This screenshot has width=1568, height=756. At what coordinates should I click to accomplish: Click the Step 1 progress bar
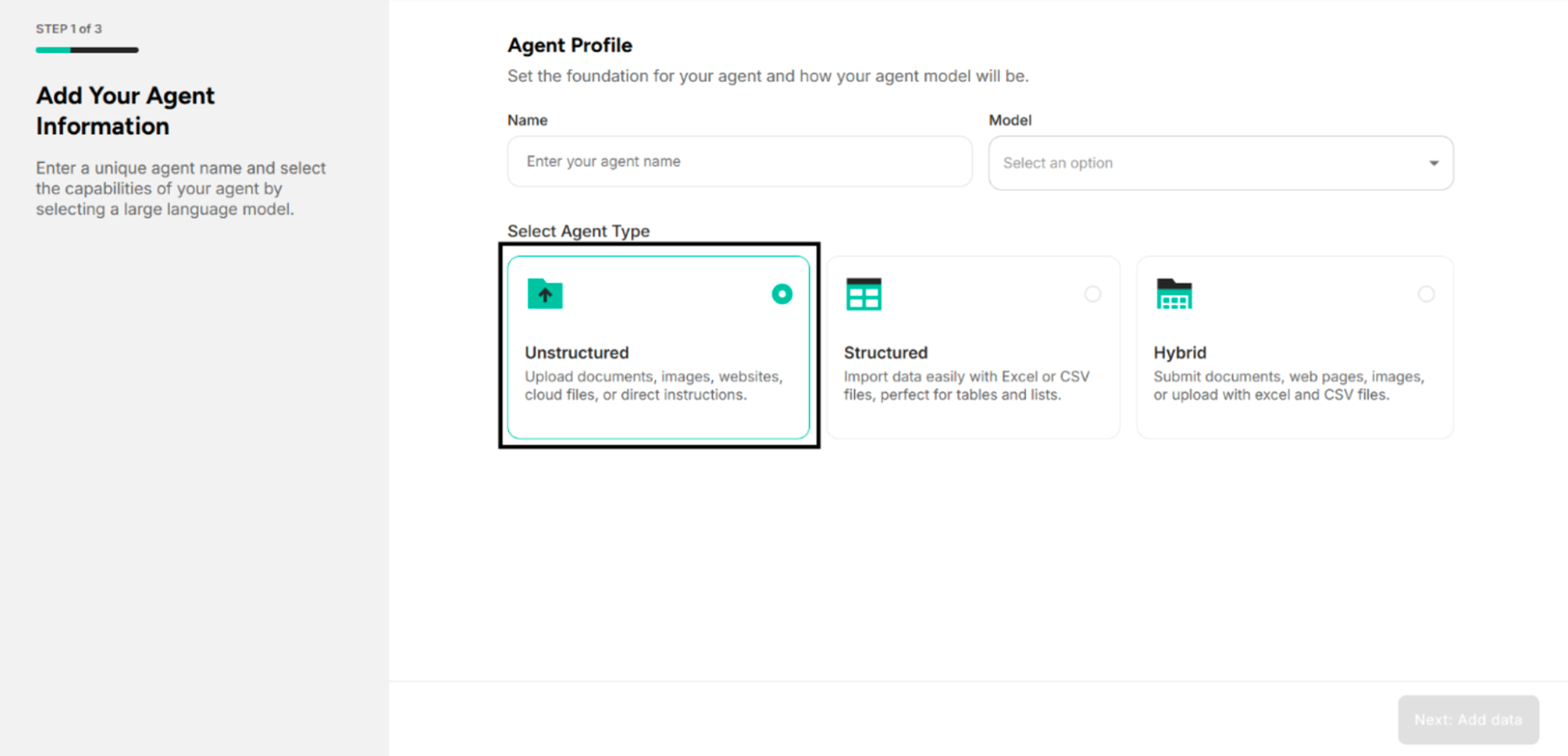point(86,50)
